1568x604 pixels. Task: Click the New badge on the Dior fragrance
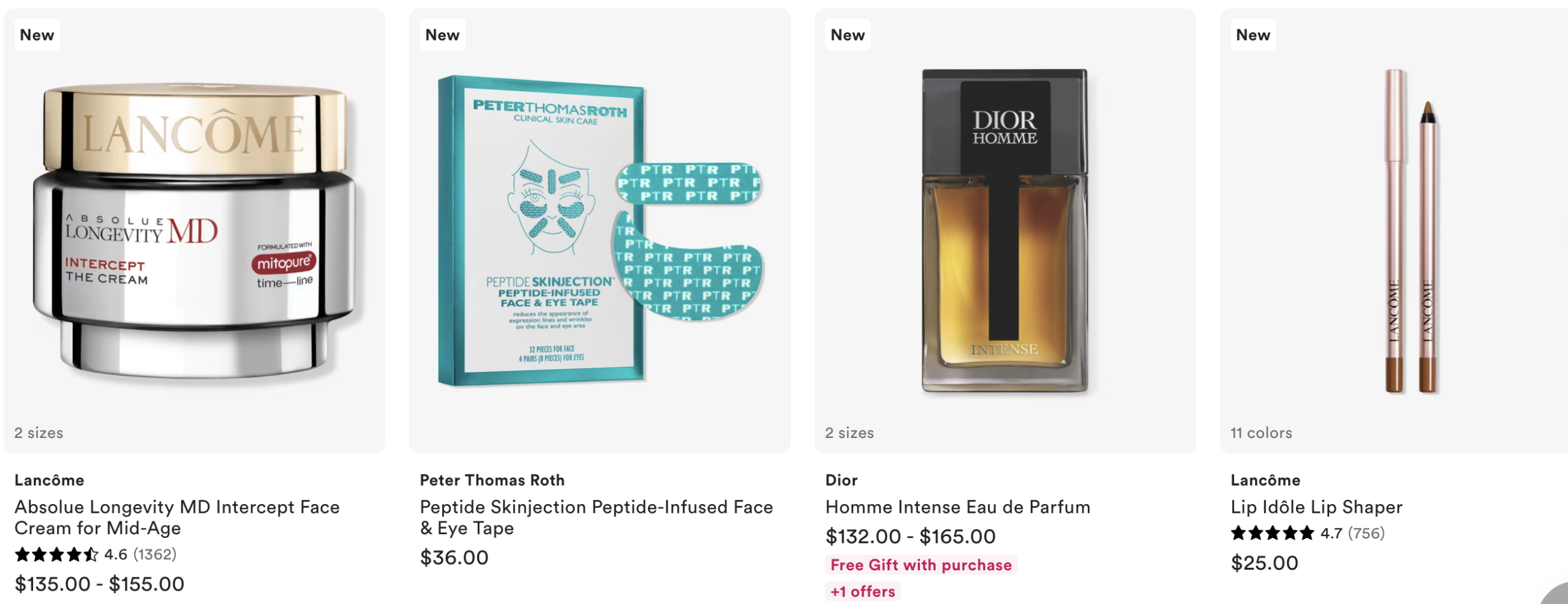point(848,35)
